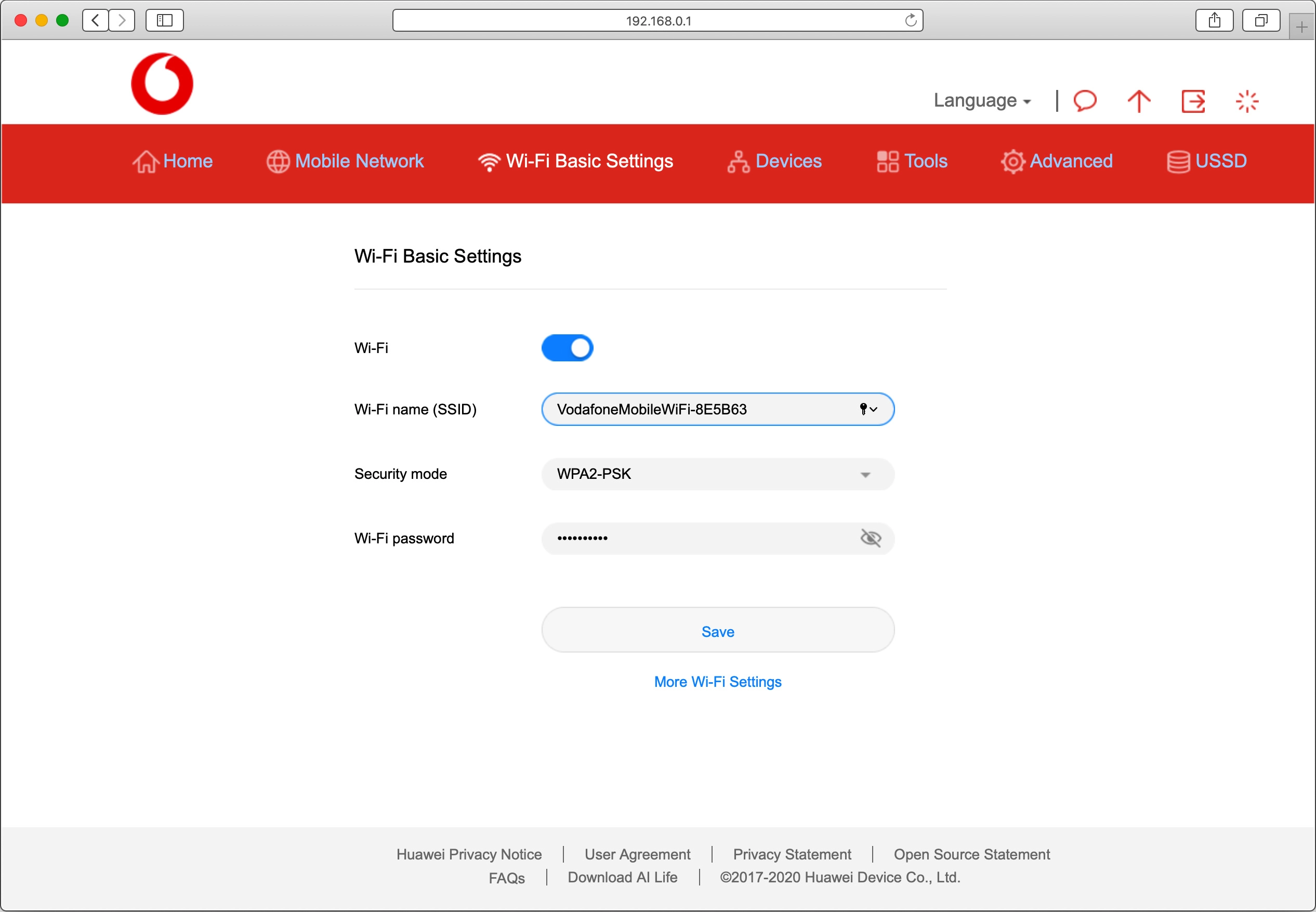Turn off the Wi-Fi switch
Viewport: 1316px width, 912px height.
point(567,348)
